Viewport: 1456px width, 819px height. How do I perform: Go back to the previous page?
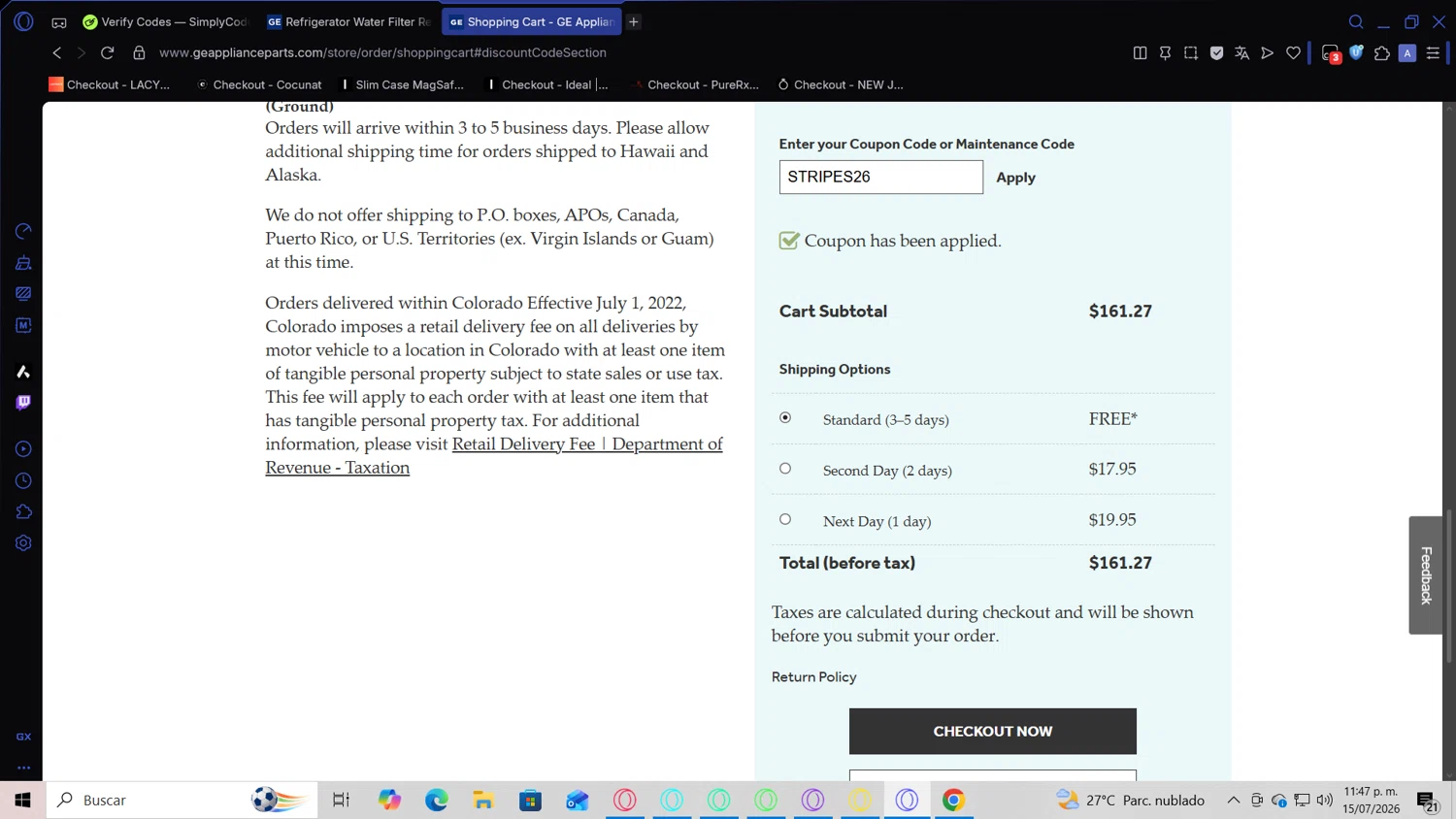[57, 52]
